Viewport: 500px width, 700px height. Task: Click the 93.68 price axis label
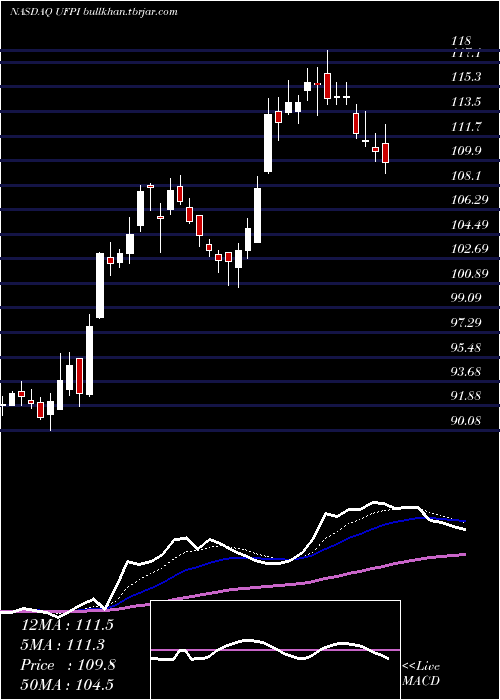tap(466, 371)
